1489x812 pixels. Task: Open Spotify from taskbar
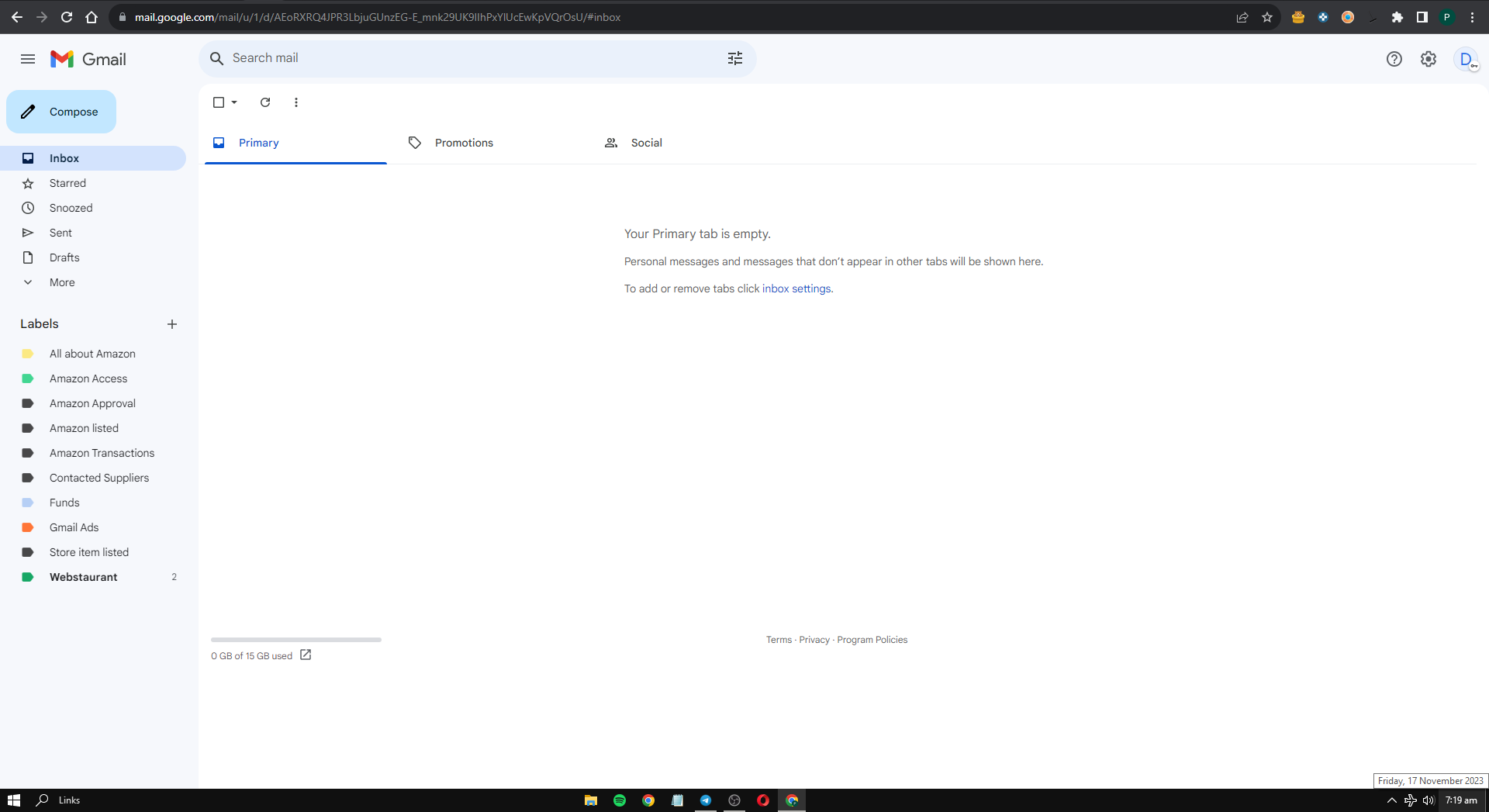(620, 800)
